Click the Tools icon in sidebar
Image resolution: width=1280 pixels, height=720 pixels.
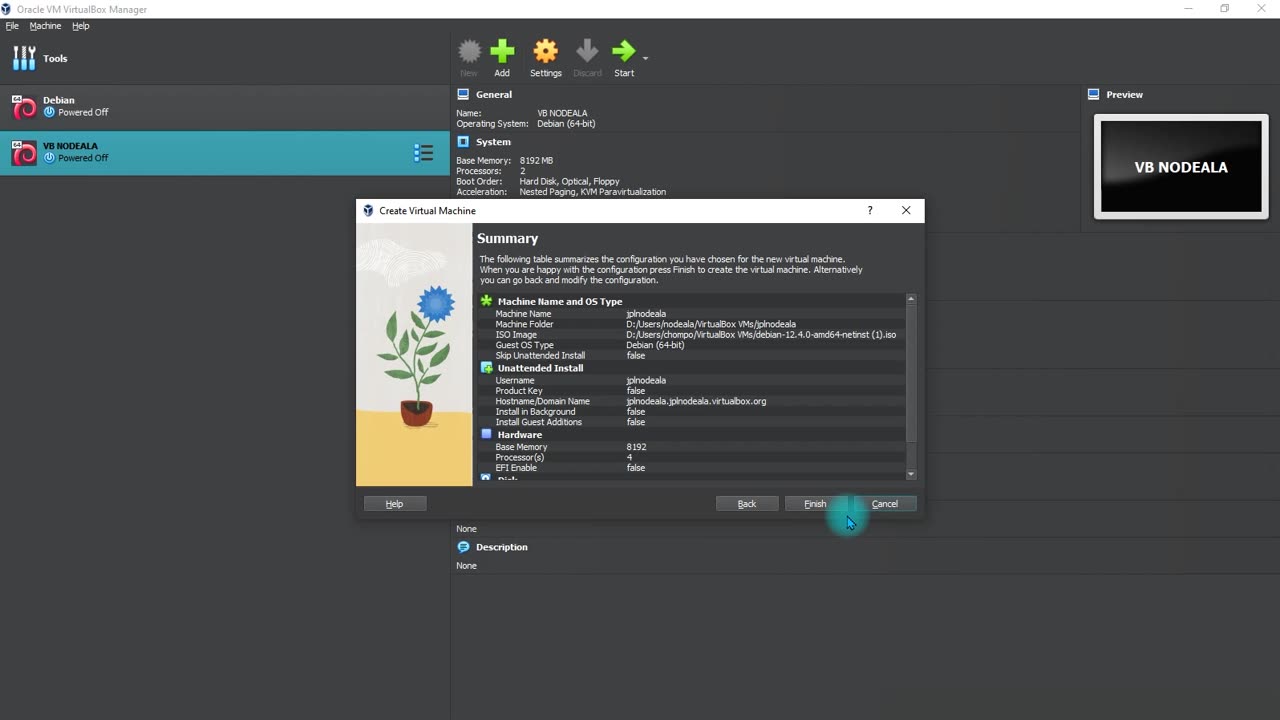(x=24, y=58)
